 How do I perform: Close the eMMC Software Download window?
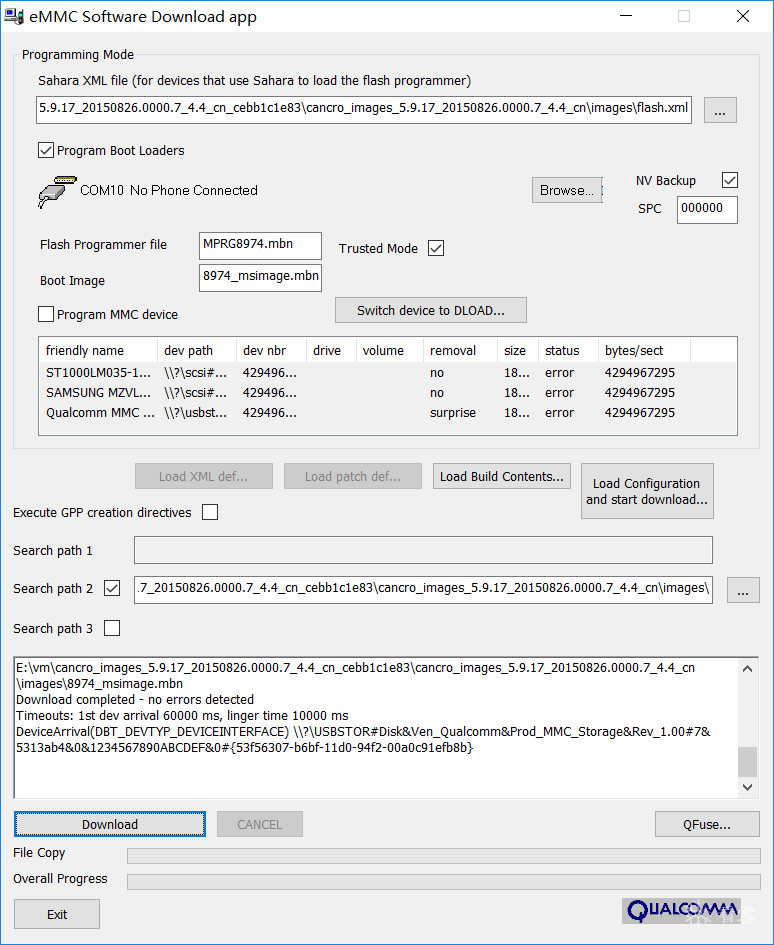point(743,16)
